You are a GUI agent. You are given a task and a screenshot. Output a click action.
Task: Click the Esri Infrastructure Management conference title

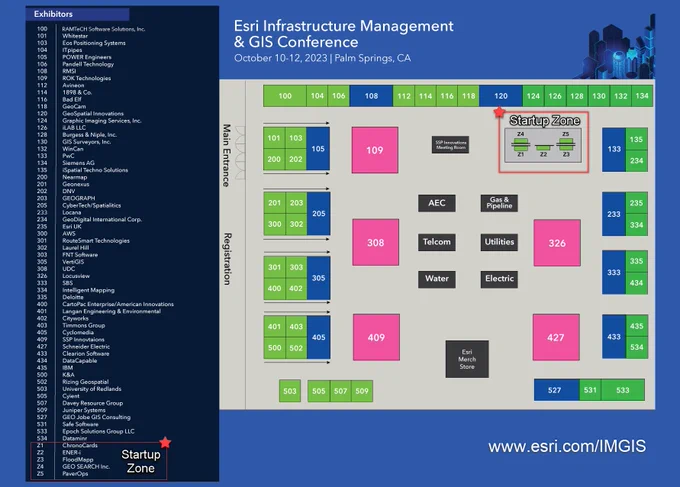(343, 33)
